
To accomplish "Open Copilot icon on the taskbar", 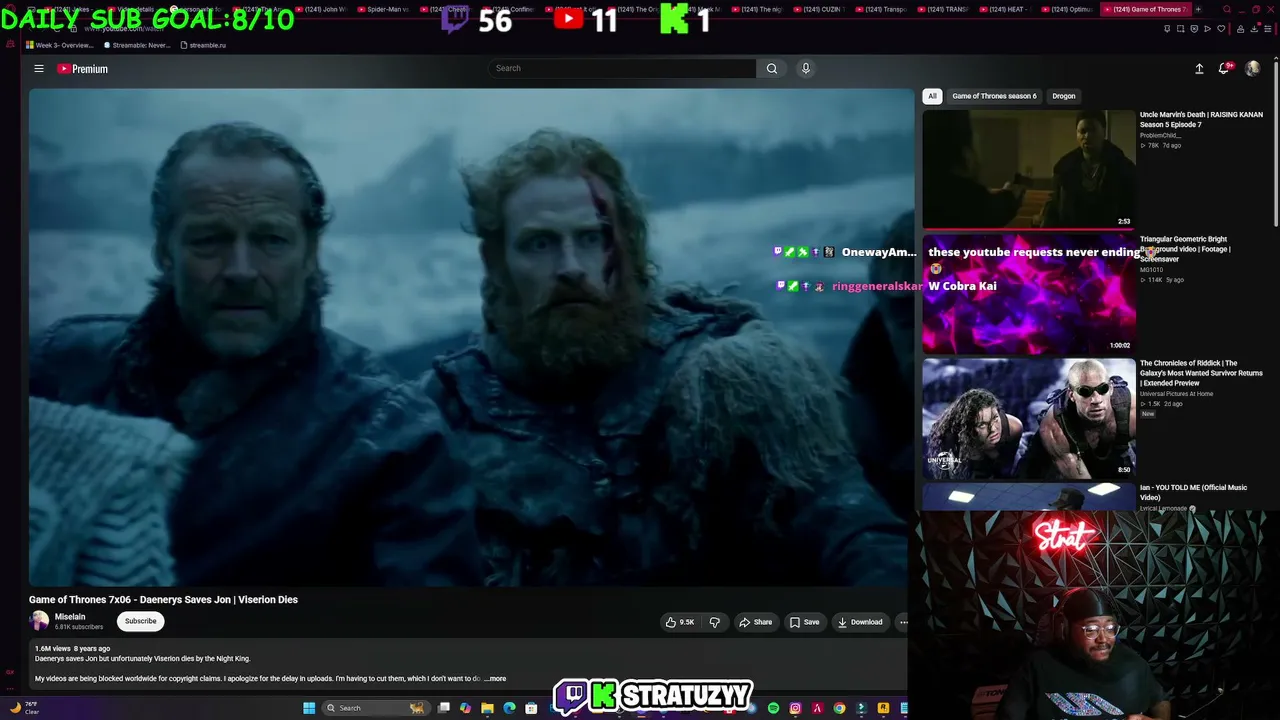I will (465, 708).
